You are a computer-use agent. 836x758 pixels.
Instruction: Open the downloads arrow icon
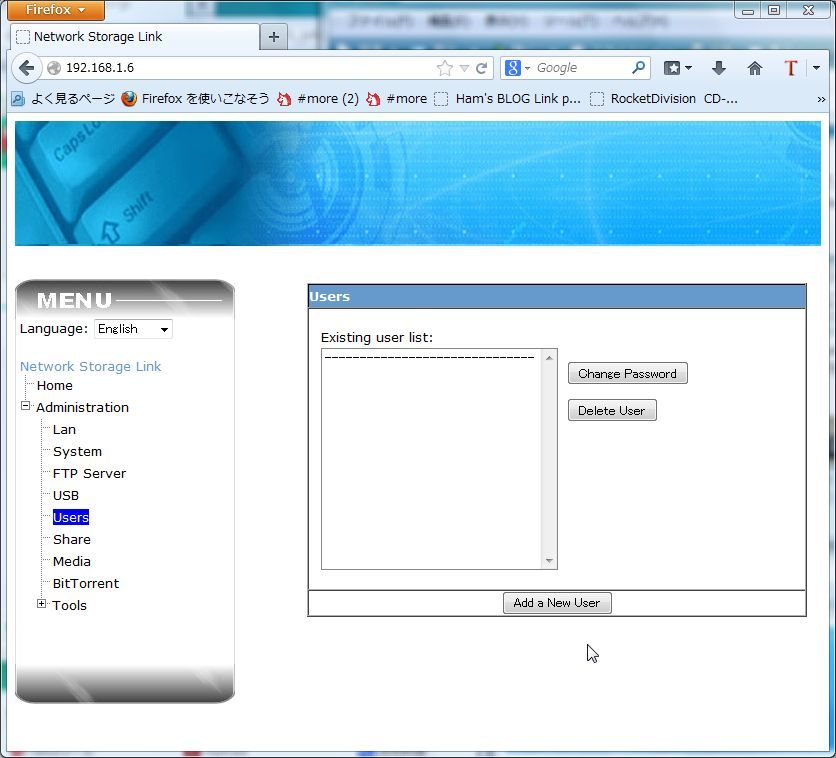(x=719, y=68)
